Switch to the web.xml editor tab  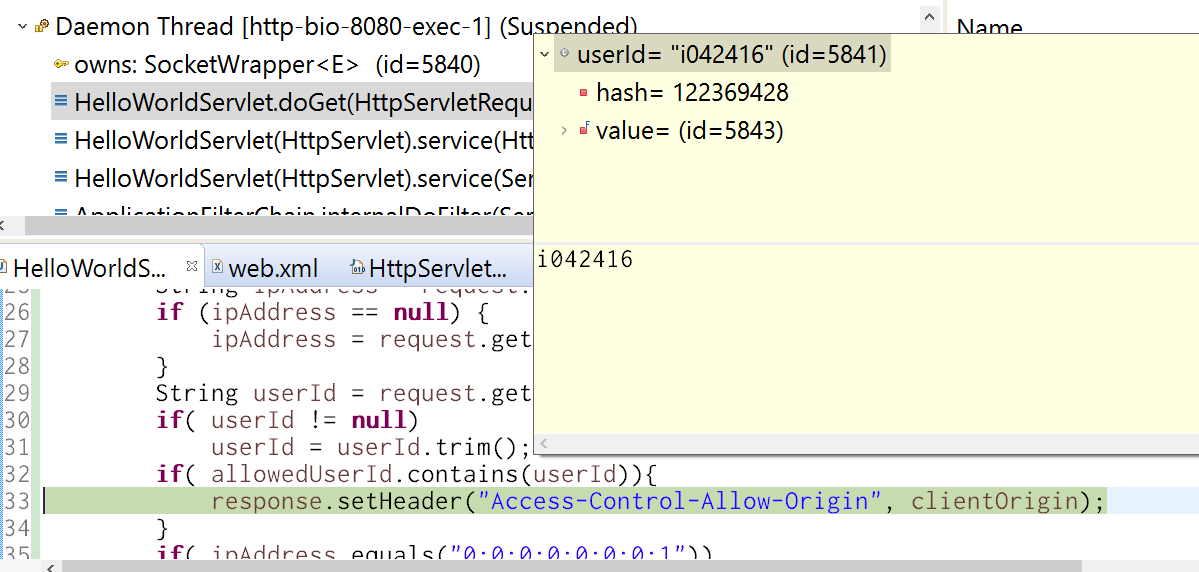(x=273, y=268)
